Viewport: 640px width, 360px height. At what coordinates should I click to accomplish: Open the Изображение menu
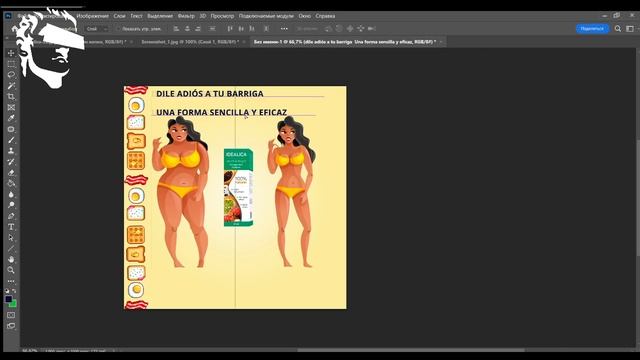tap(93, 16)
